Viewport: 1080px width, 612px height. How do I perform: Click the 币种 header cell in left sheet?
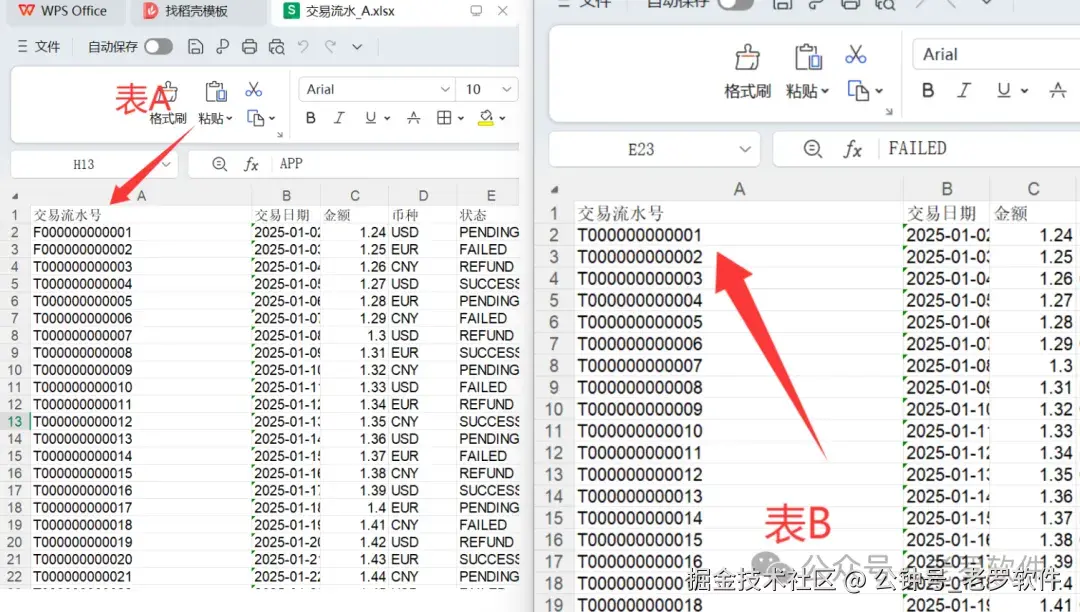[423, 215]
